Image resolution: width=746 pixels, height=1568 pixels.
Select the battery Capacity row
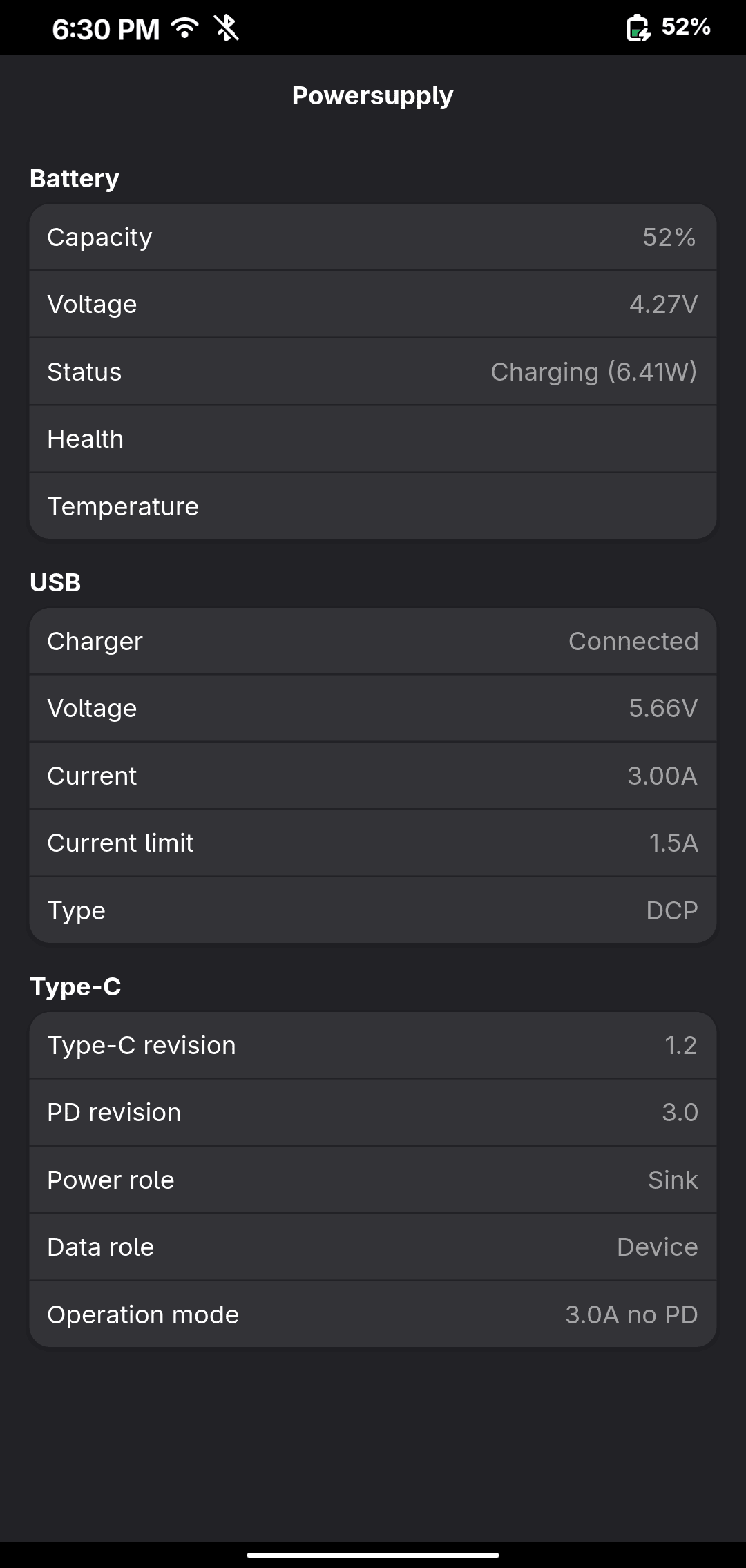373,237
